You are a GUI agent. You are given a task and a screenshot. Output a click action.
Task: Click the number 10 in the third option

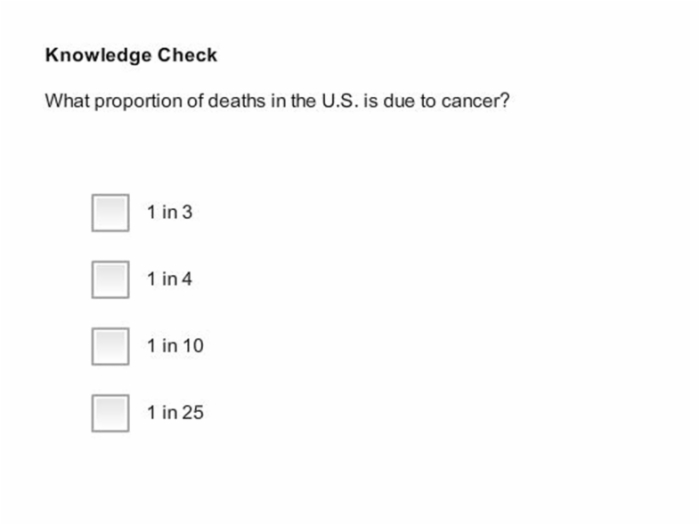point(193,346)
